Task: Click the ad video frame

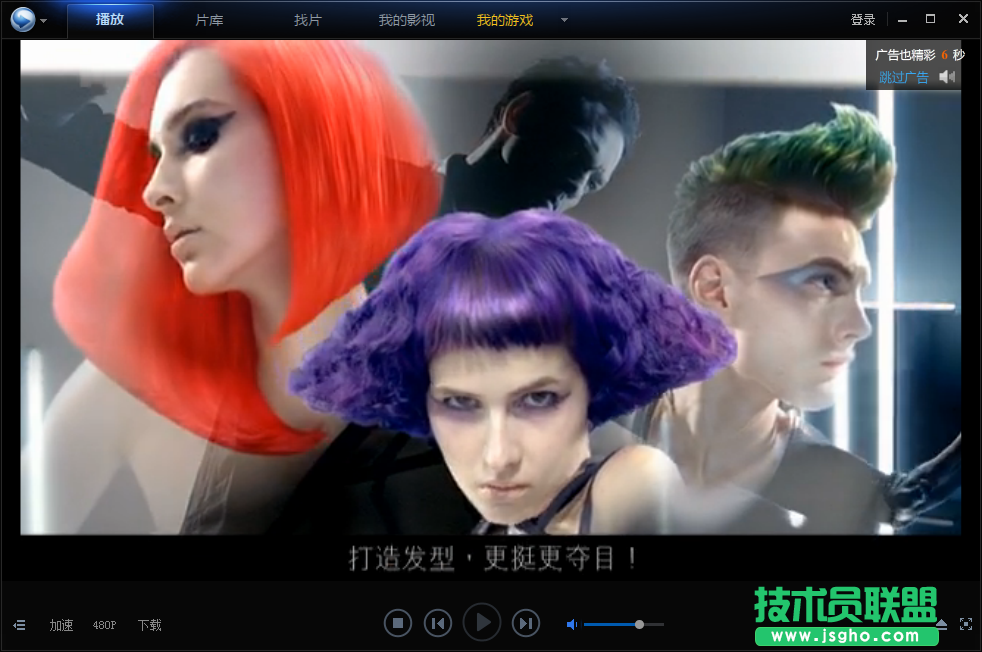Action: coord(490,287)
